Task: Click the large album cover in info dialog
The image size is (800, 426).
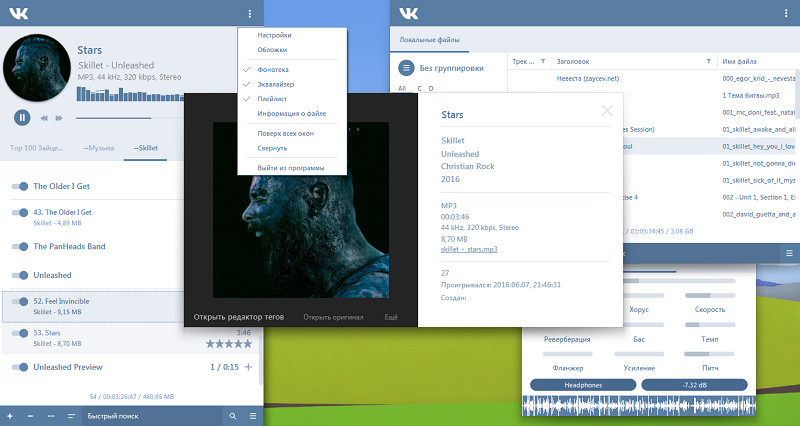Action: point(301,210)
